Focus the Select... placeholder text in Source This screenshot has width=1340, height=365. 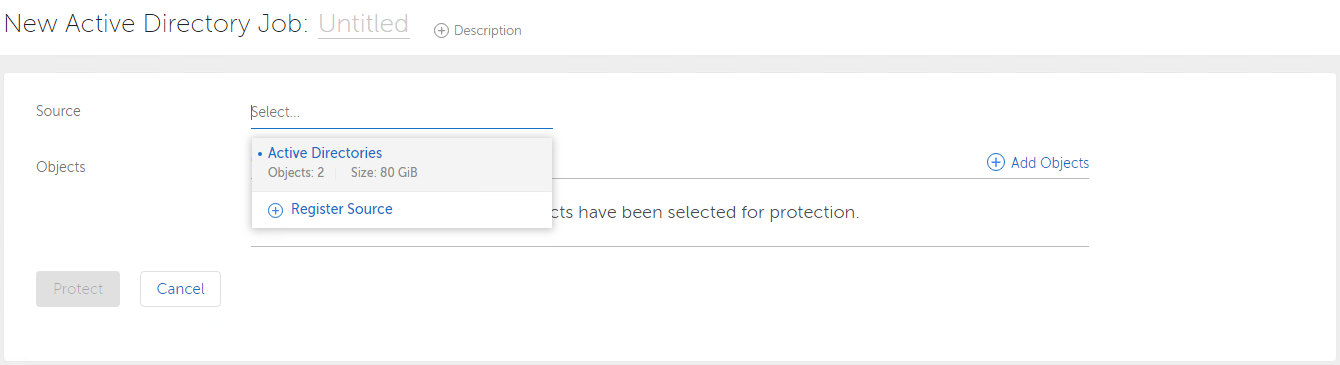[275, 113]
